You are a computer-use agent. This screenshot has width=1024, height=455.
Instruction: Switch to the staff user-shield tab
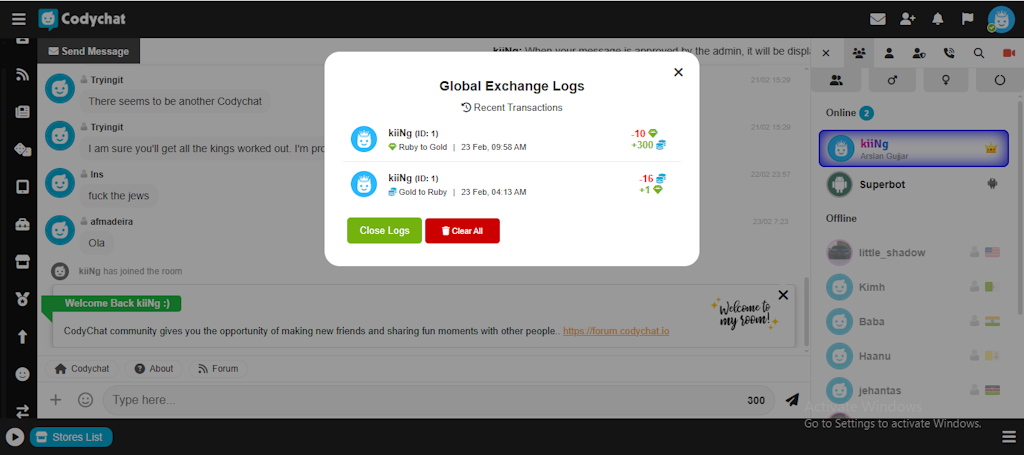(x=919, y=54)
